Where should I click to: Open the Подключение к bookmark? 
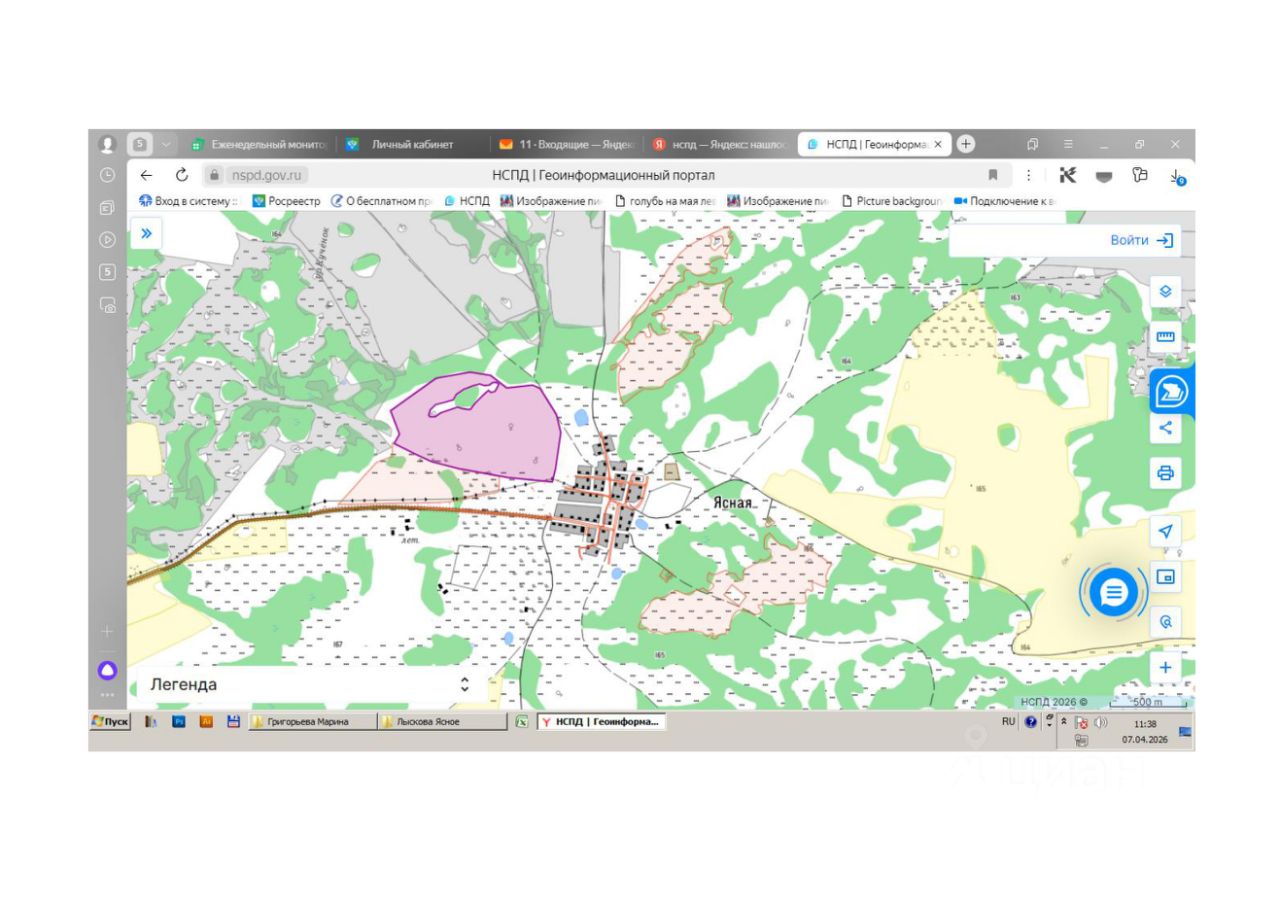tap(1004, 201)
